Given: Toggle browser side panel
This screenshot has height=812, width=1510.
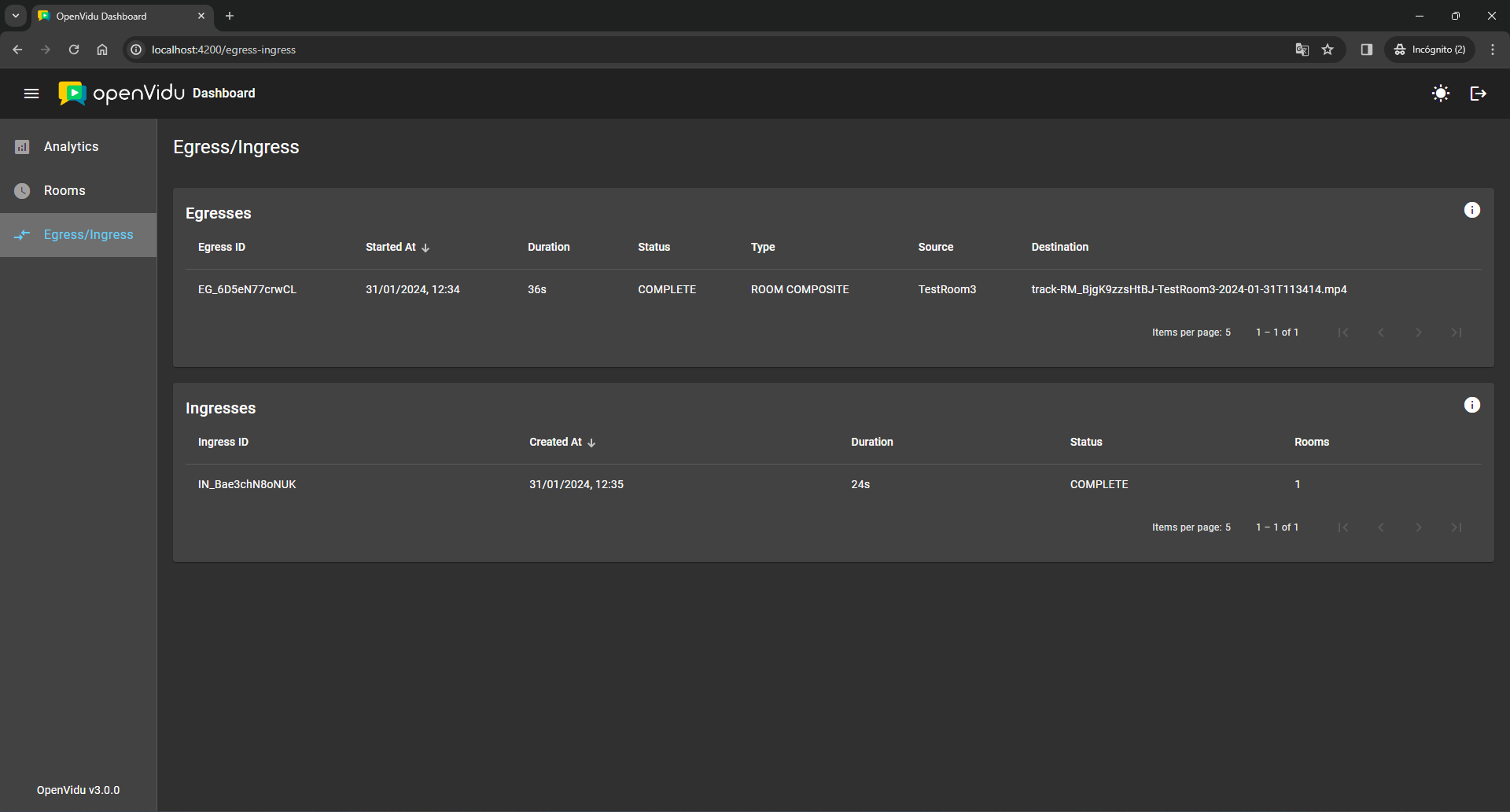Looking at the screenshot, I should (1366, 50).
